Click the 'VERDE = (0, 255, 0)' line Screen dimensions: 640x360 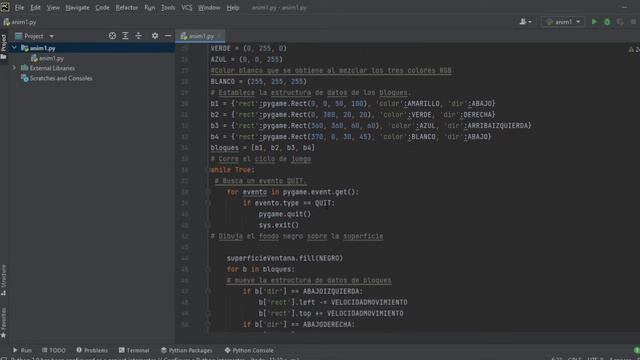pyautogui.click(x=248, y=49)
